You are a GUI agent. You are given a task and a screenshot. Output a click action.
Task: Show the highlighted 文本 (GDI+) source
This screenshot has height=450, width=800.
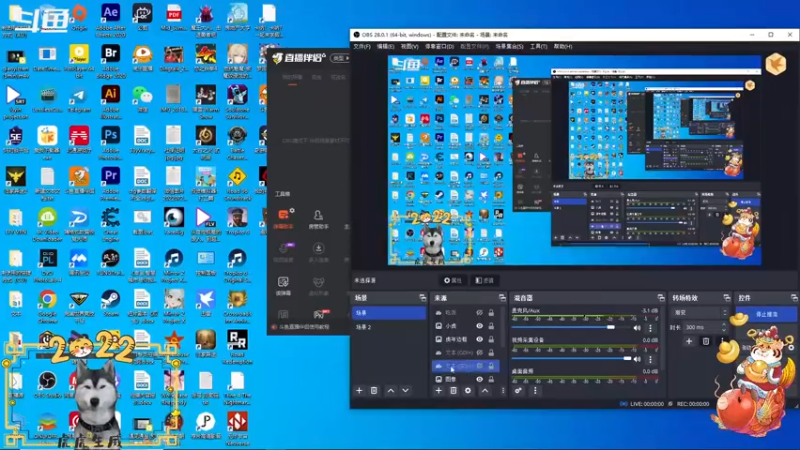pos(480,366)
